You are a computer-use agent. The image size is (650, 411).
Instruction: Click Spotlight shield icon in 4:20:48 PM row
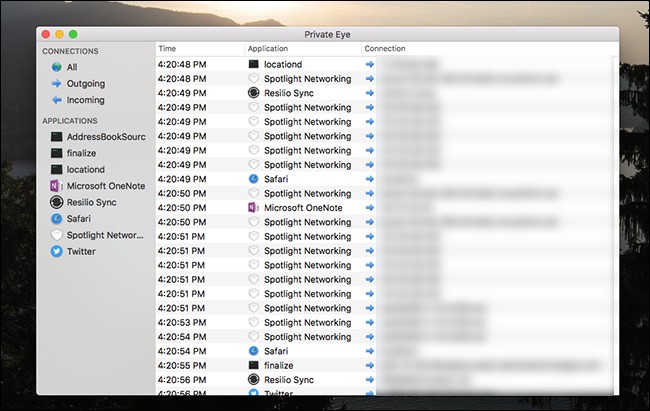point(253,78)
